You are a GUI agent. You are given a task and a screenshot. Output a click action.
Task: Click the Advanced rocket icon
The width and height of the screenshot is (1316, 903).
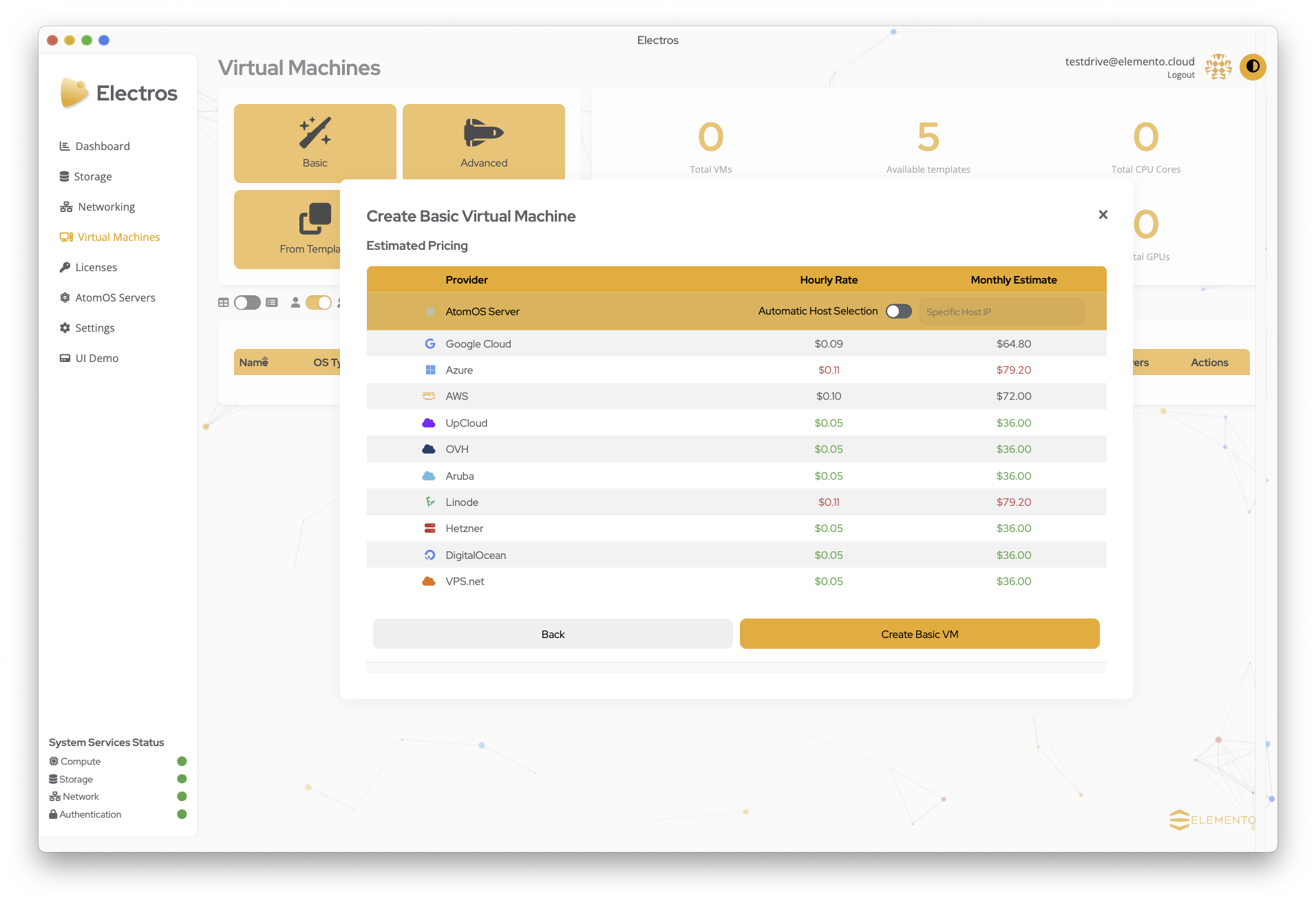(484, 132)
